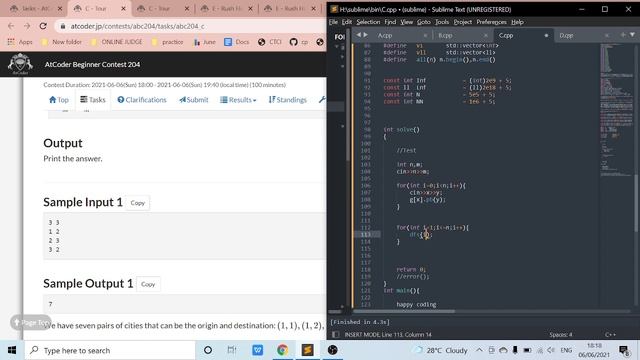Open Sublime Tools menu
This screenshot has height=360, width=640.
click(x=442, y=22)
